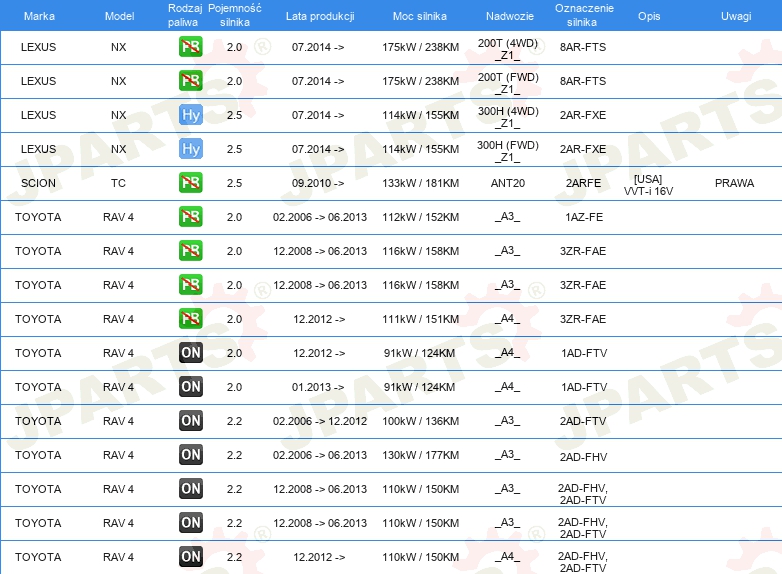Click the ON diesel icon in the 130kW / 177KM row
782x574 pixels.
(191, 454)
